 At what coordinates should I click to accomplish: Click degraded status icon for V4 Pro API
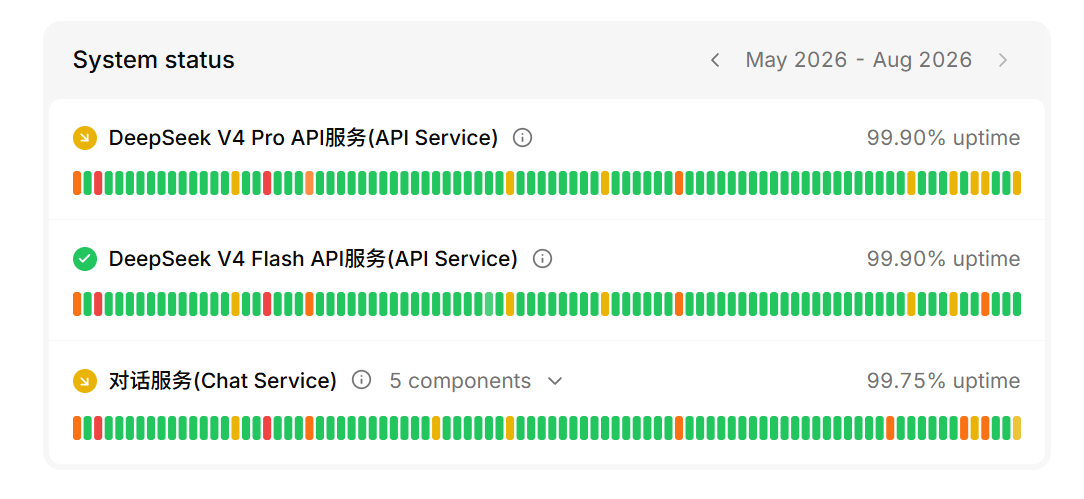pyautogui.click(x=85, y=138)
